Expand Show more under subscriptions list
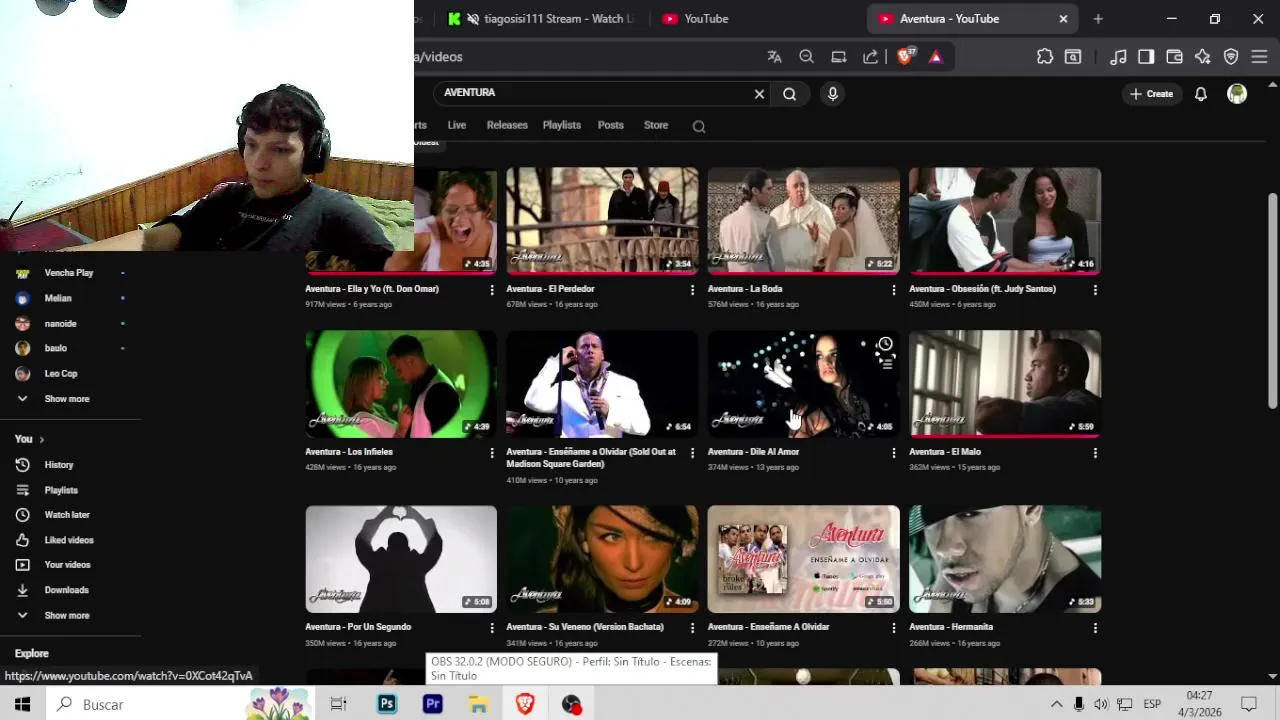This screenshot has height=720, width=1280. point(66,399)
